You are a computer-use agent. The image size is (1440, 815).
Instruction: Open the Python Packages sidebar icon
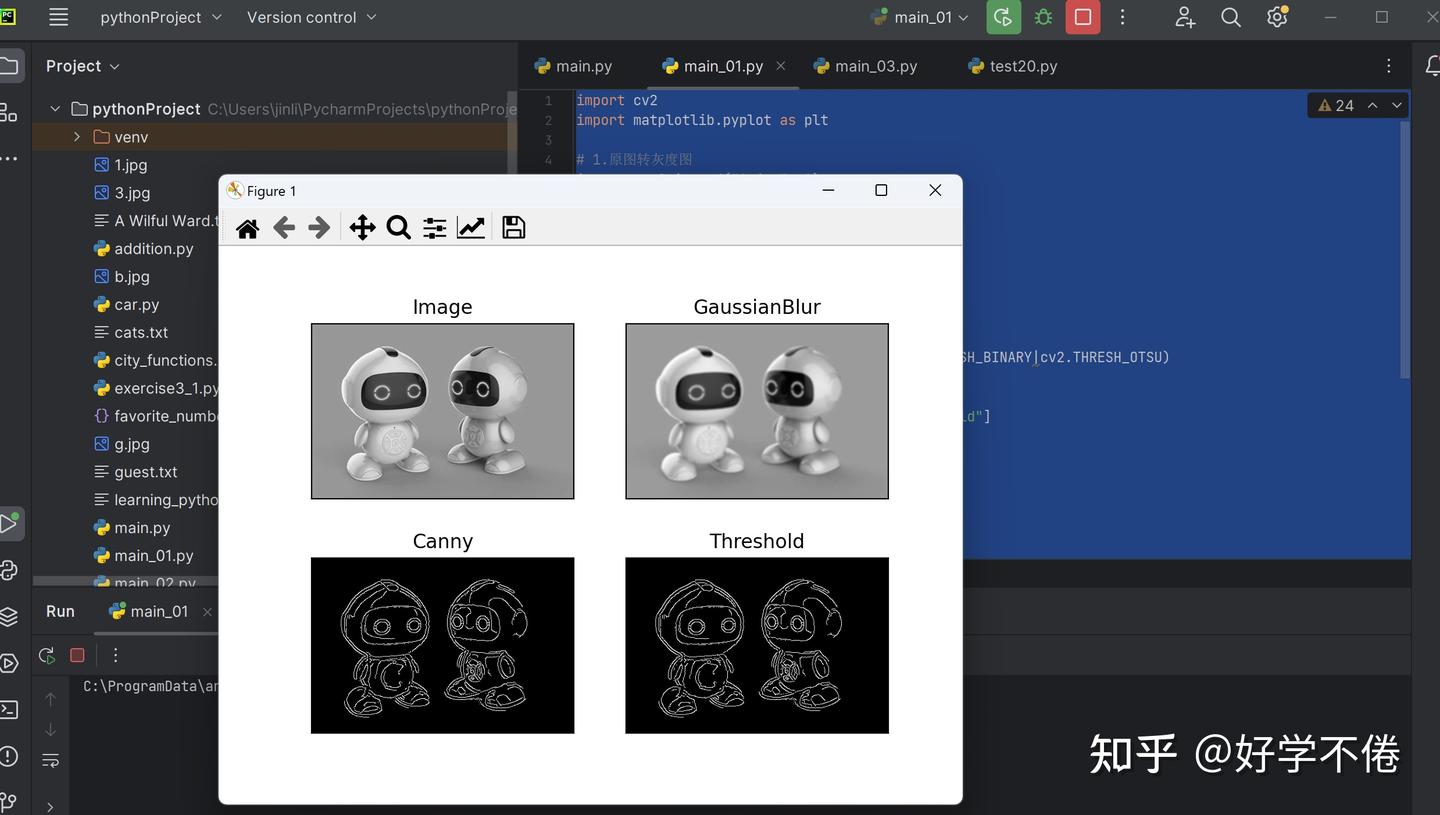pos(9,570)
